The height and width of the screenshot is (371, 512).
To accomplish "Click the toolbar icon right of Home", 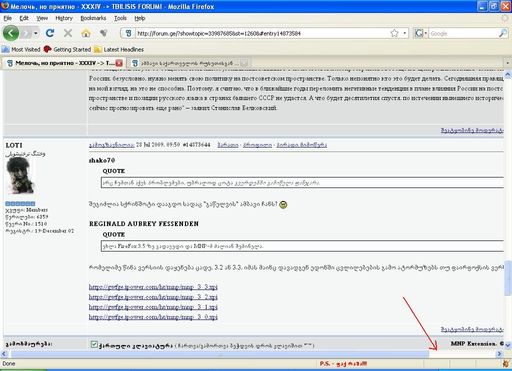I will [104, 33].
